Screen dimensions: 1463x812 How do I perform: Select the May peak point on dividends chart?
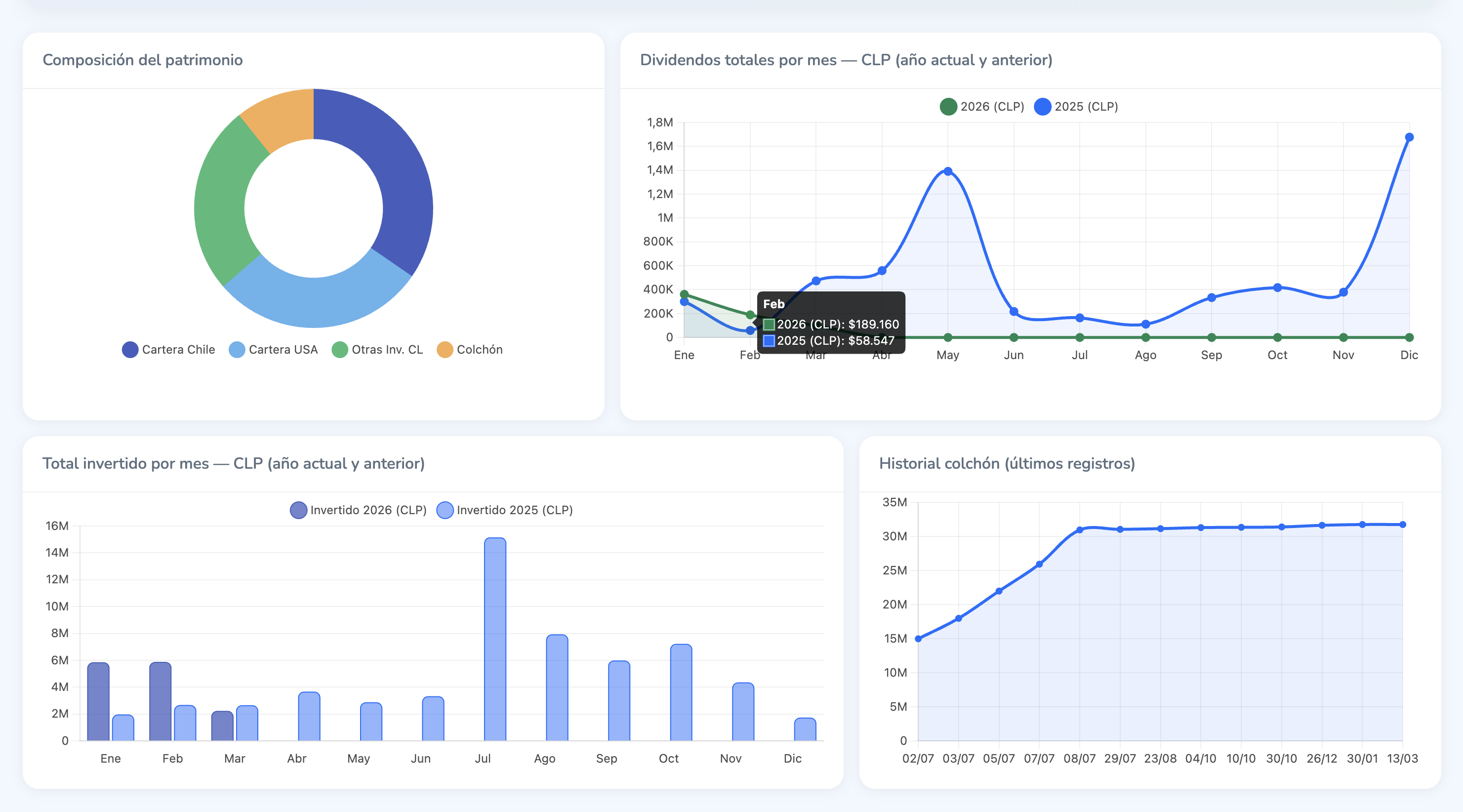pos(947,170)
